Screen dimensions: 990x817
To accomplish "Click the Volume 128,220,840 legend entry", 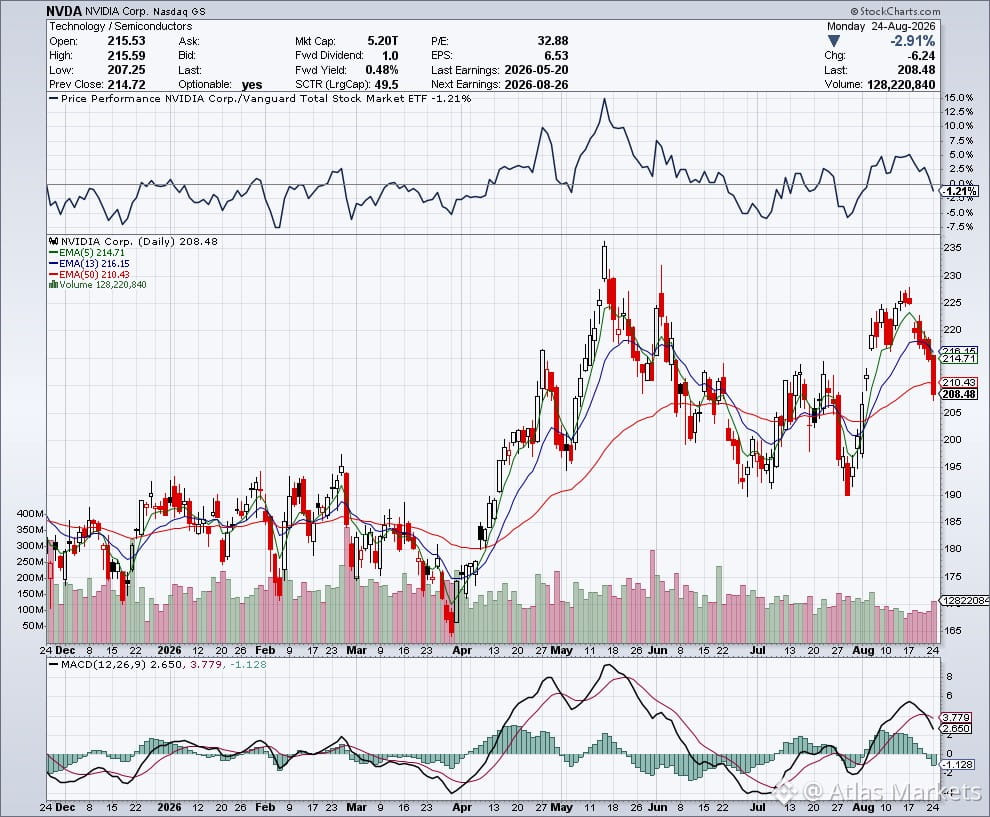I will 98,285.
